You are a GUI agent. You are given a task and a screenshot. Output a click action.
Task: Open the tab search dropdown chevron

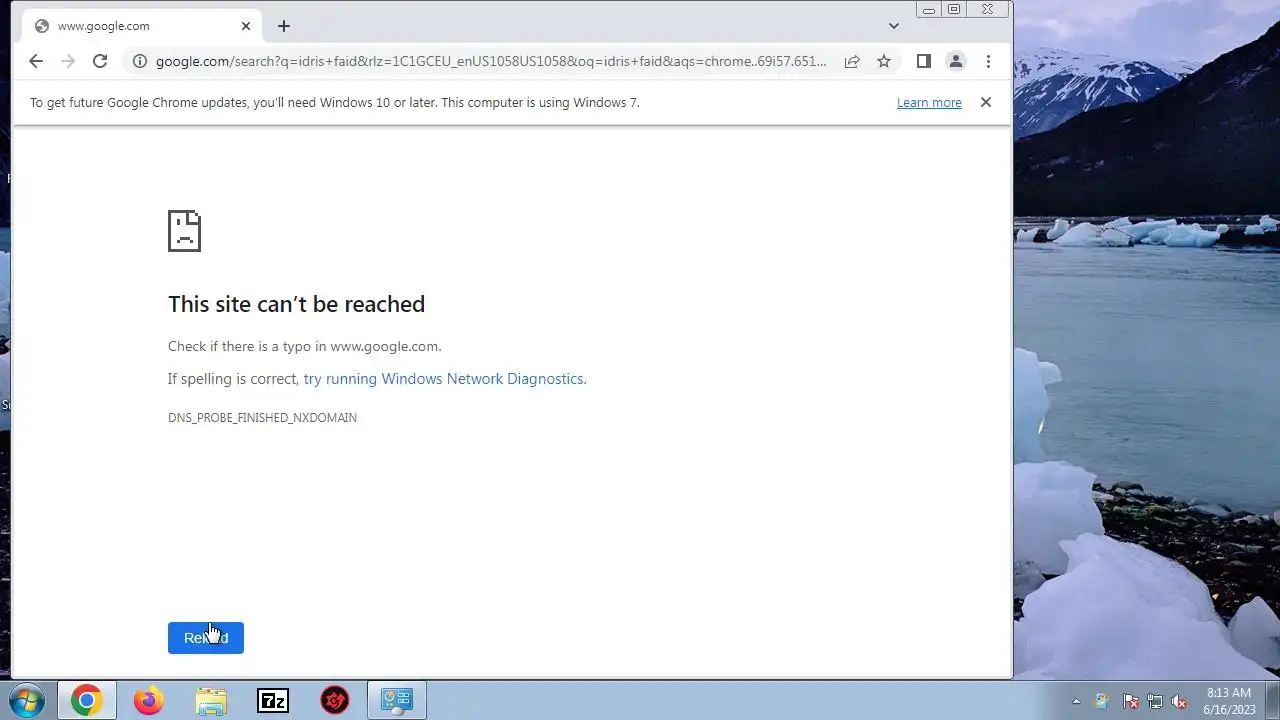coord(894,26)
